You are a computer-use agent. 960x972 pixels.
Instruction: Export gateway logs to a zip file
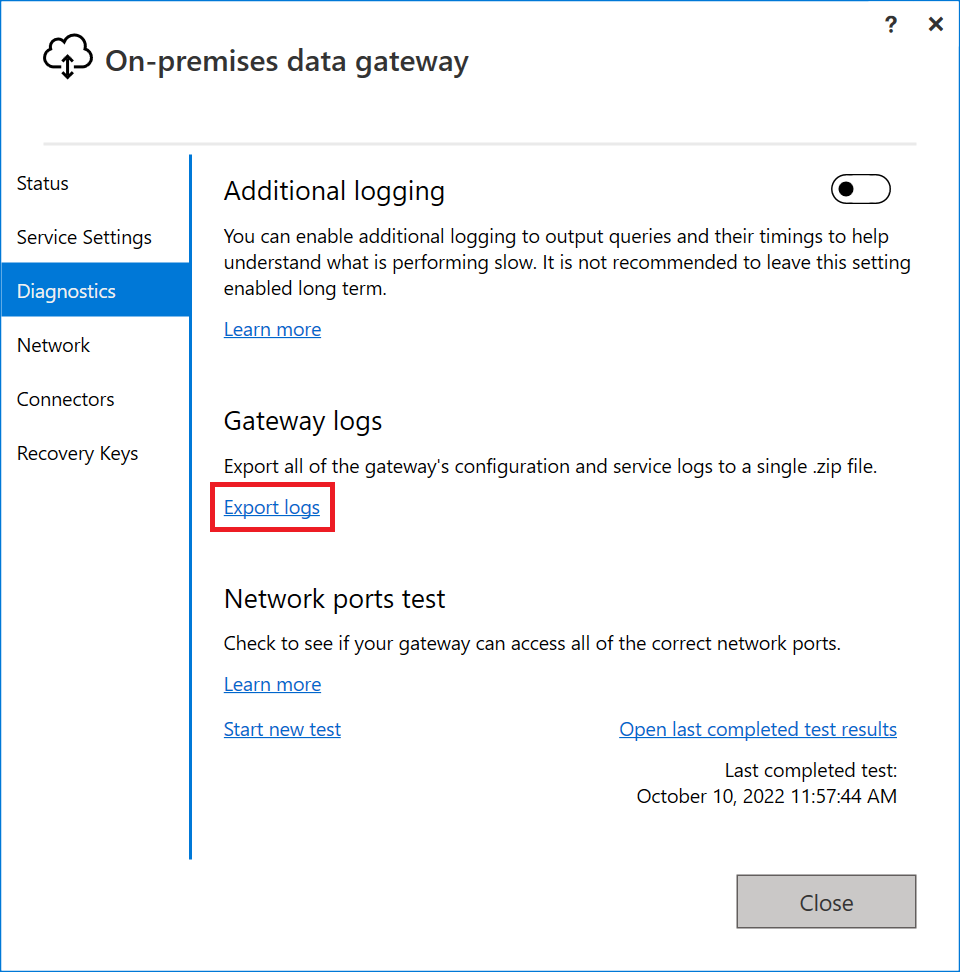271,507
